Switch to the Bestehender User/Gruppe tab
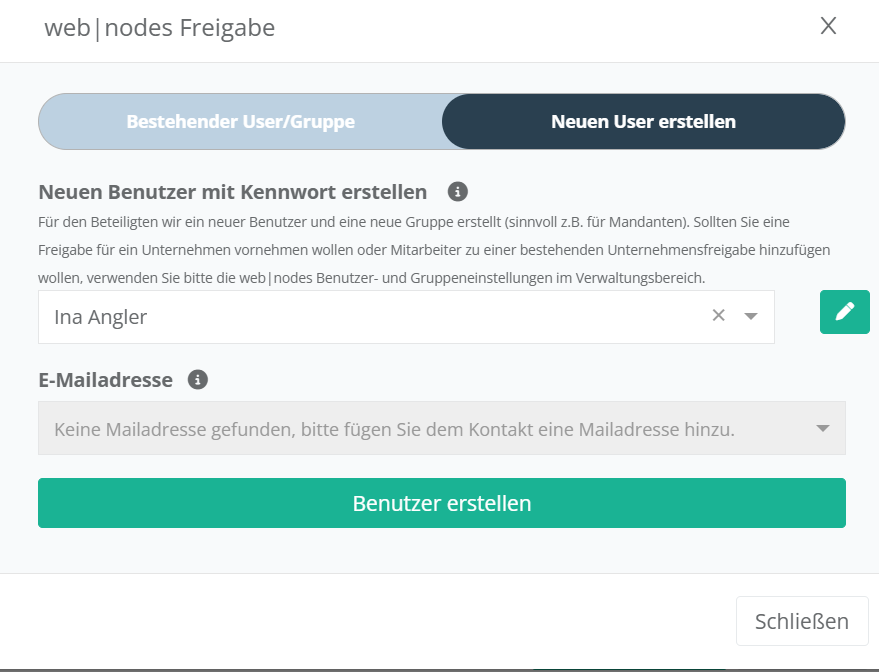 (240, 122)
